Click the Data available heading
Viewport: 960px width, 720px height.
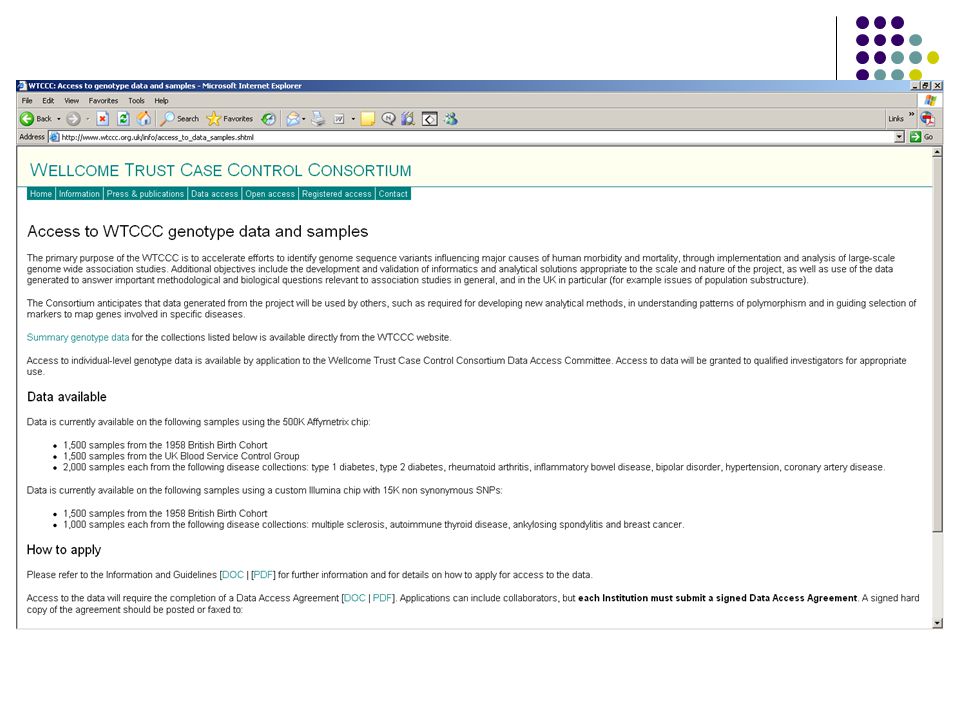(67, 397)
